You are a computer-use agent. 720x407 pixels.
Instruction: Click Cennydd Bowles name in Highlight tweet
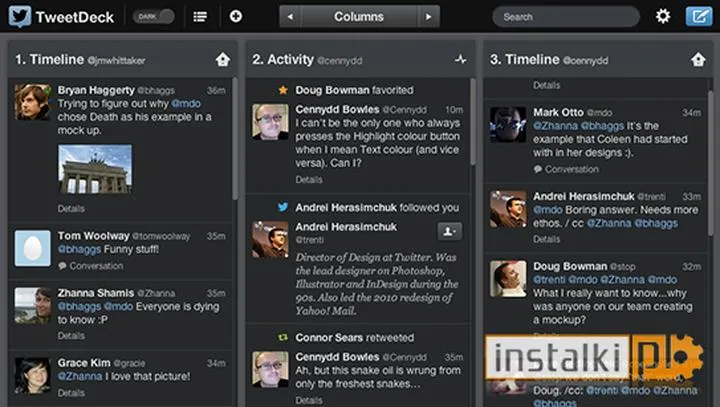(x=338, y=110)
